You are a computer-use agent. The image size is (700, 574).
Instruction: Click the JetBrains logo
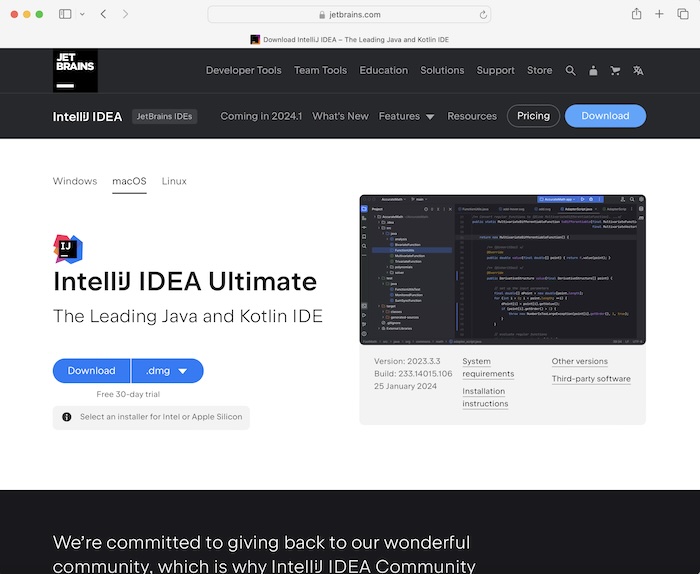click(75, 71)
